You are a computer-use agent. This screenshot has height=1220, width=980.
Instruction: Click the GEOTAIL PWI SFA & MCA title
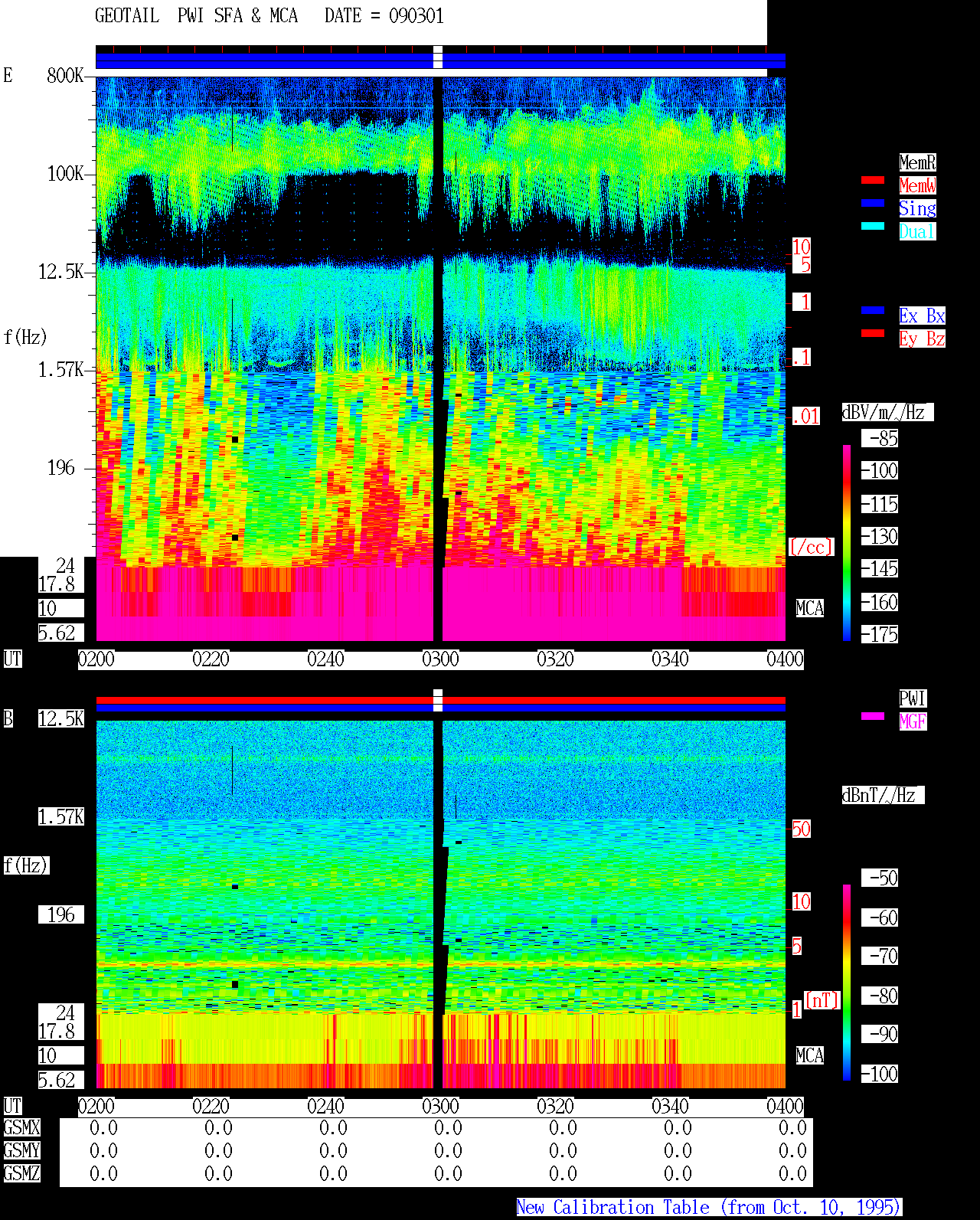click(196, 16)
